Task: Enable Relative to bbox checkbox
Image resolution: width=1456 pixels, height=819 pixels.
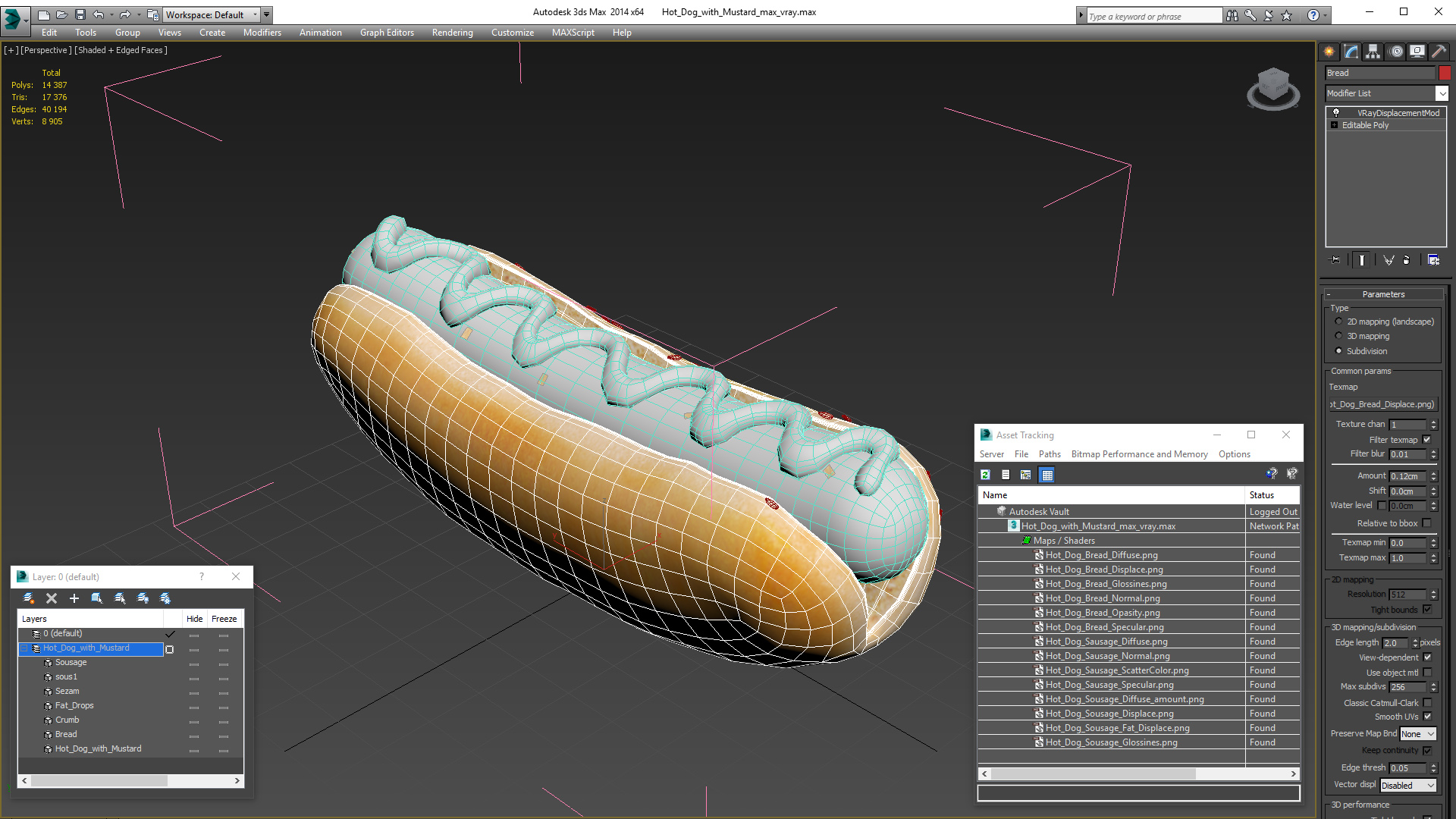Action: [x=1426, y=523]
